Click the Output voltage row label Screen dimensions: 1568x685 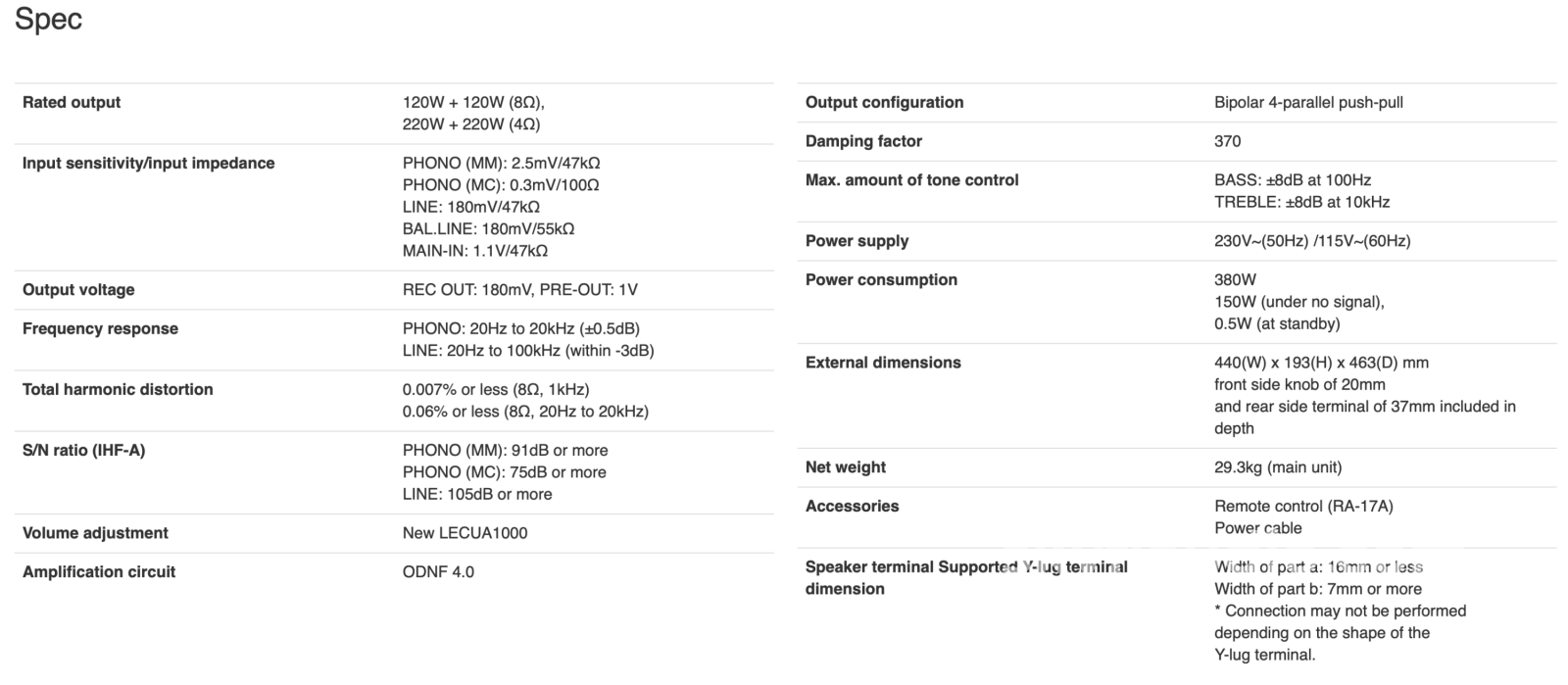click(78, 289)
